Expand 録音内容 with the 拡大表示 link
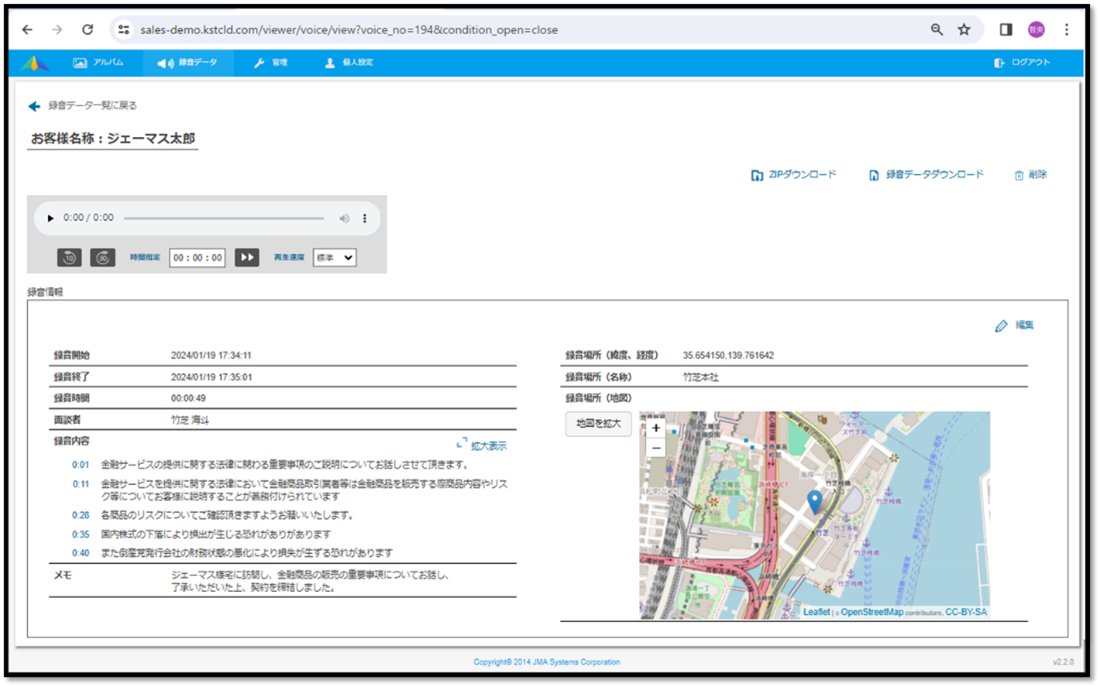The width and height of the screenshot is (1100, 687). [x=489, y=444]
